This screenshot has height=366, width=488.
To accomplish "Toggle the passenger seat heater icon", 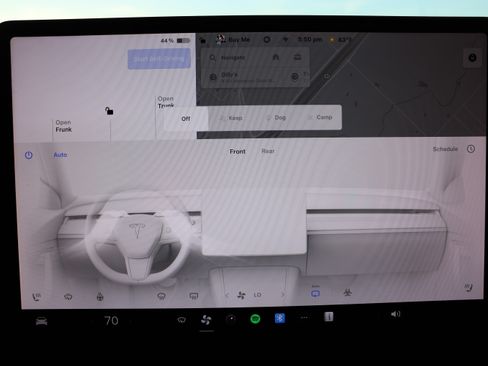I will [x=468, y=287].
